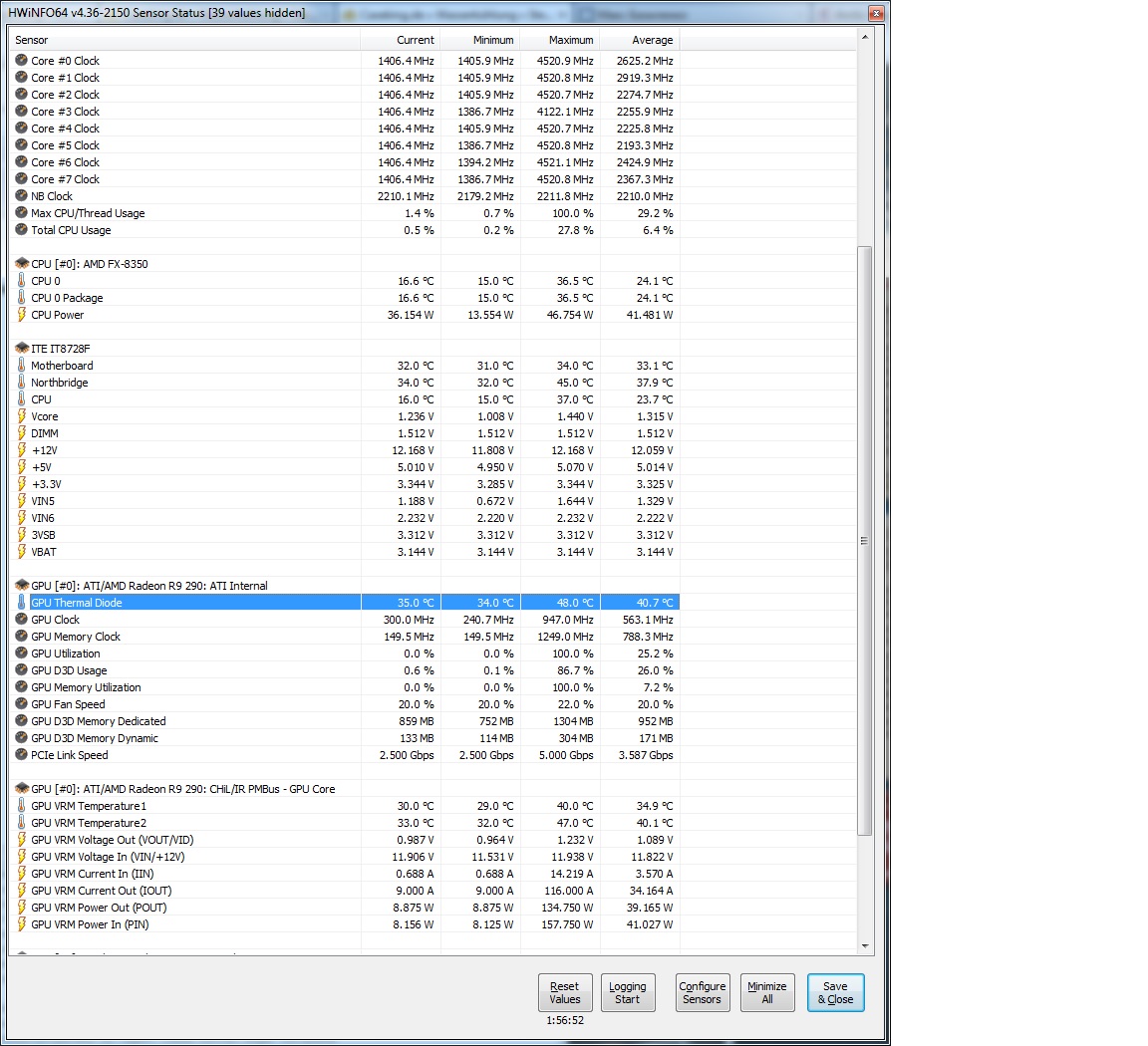Start logging with Logging Start button
This screenshot has width=1148, height=1046.
coord(628,992)
